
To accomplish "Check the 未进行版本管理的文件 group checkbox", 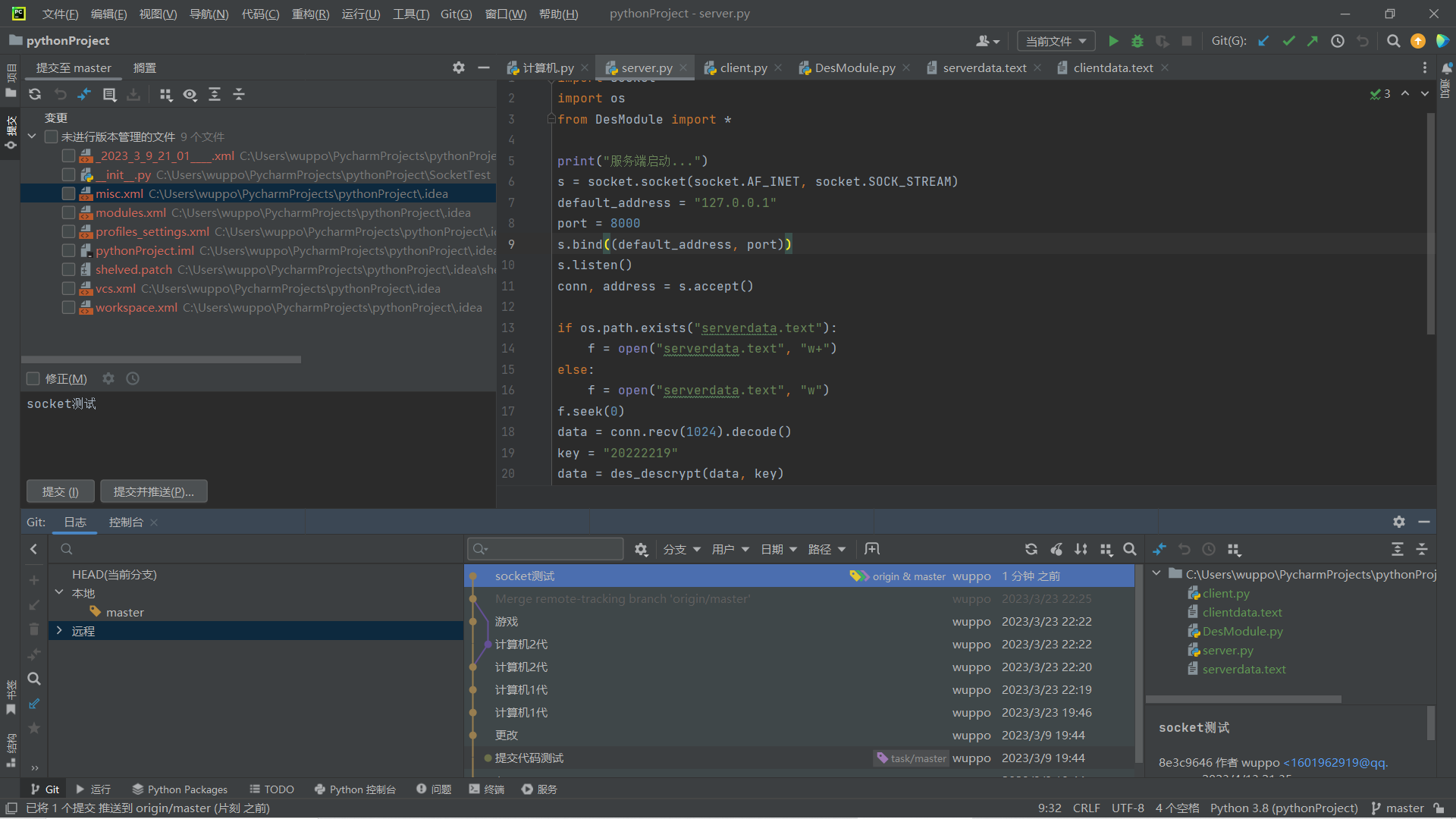I will point(51,136).
